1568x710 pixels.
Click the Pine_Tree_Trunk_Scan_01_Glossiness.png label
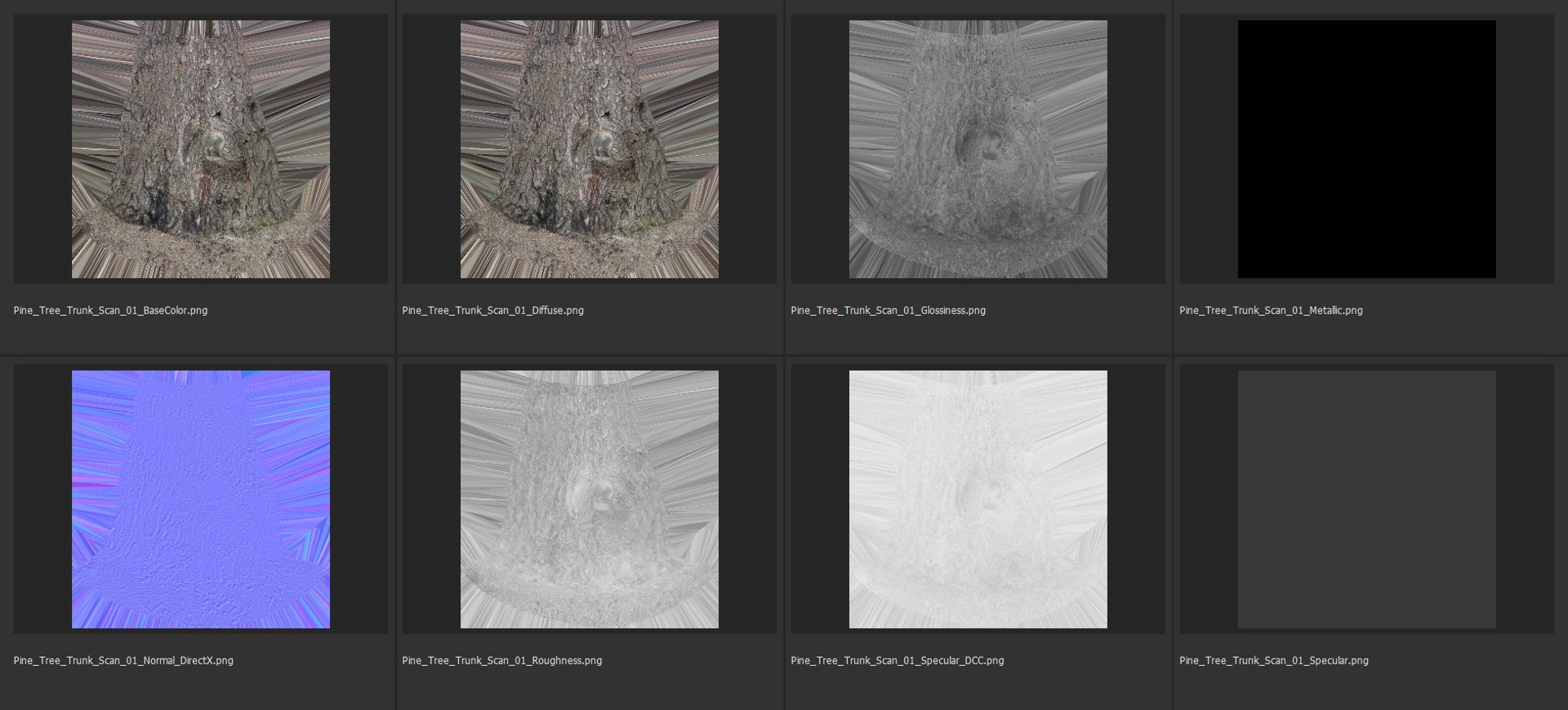tap(888, 310)
